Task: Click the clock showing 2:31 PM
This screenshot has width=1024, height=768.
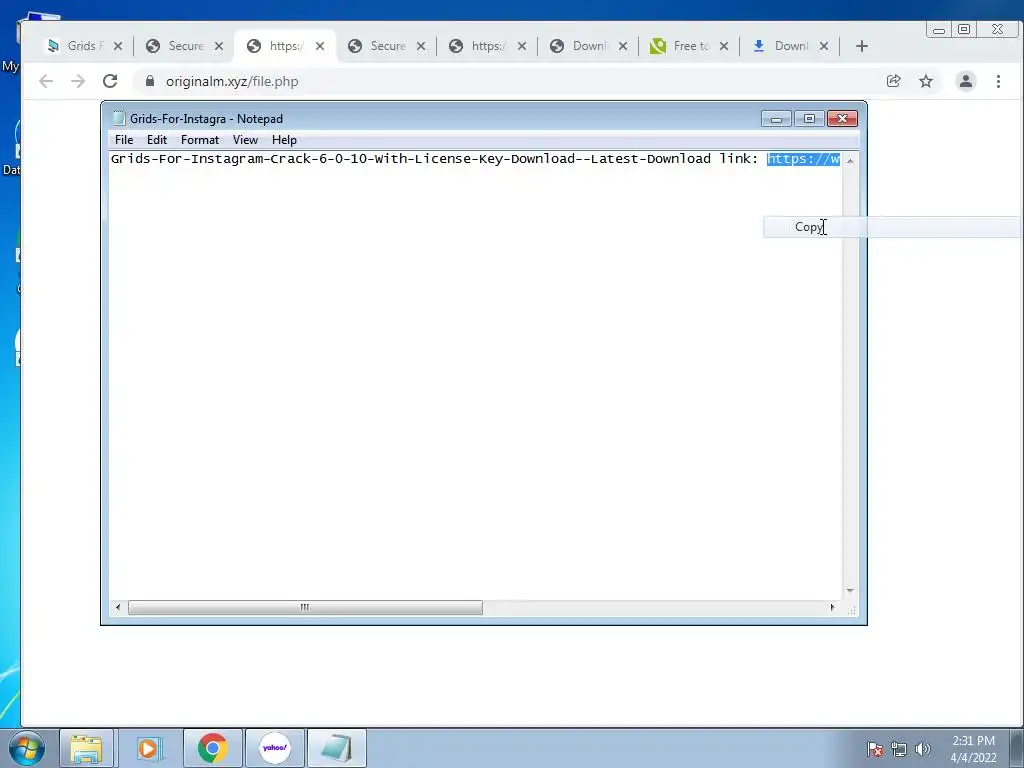Action: (x=973, y=749)
